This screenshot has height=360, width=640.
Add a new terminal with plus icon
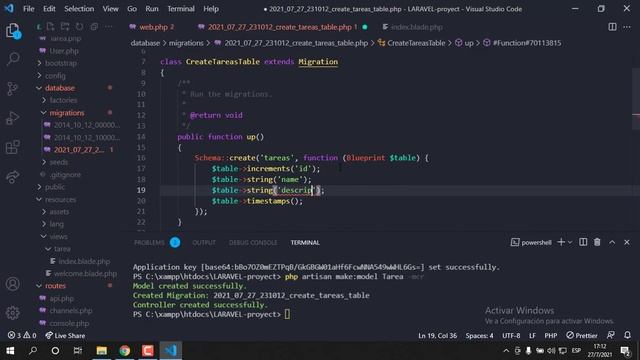pos(561,242)
